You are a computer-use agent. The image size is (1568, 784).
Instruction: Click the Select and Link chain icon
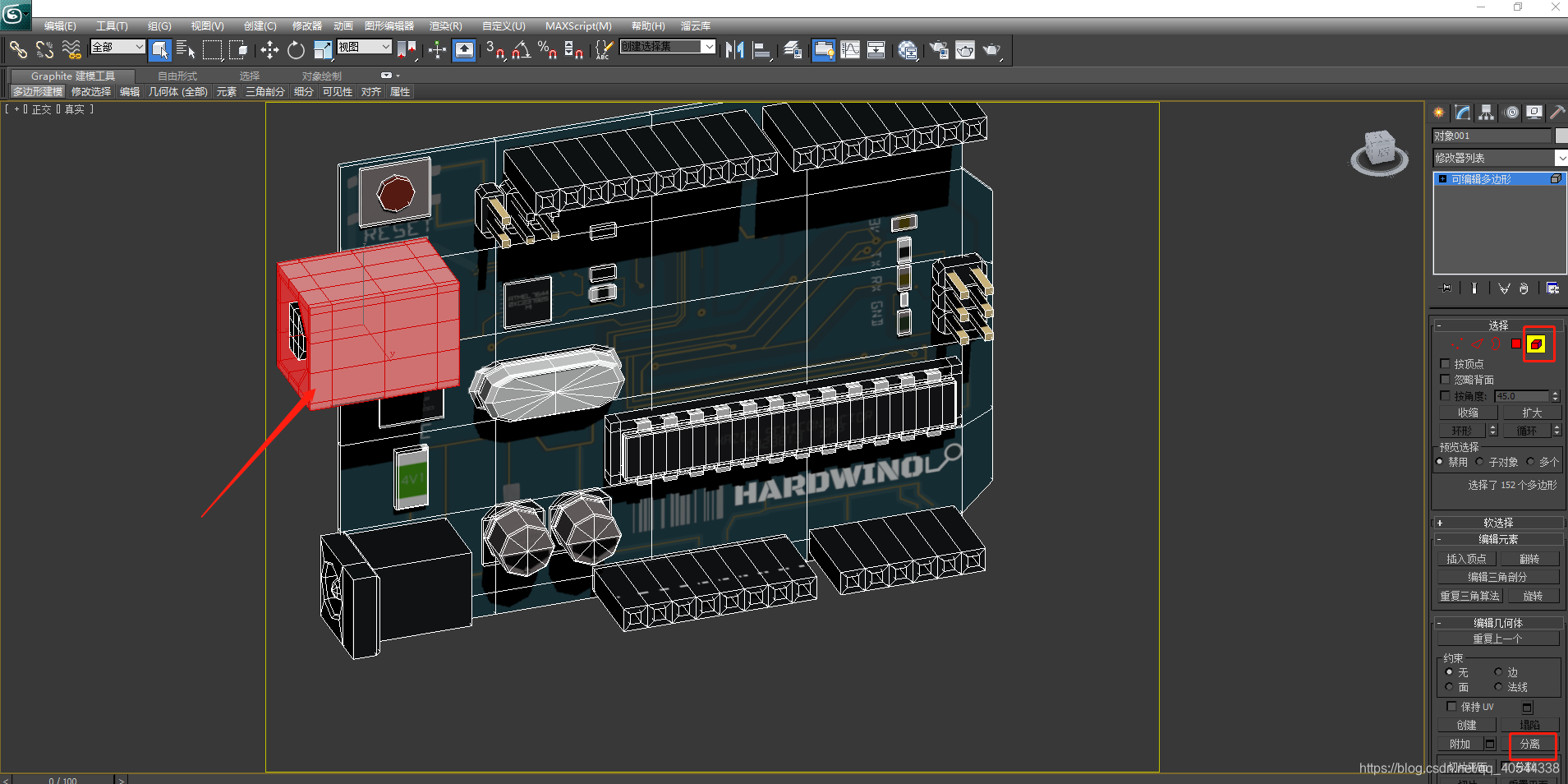click(x=18, y=50)
